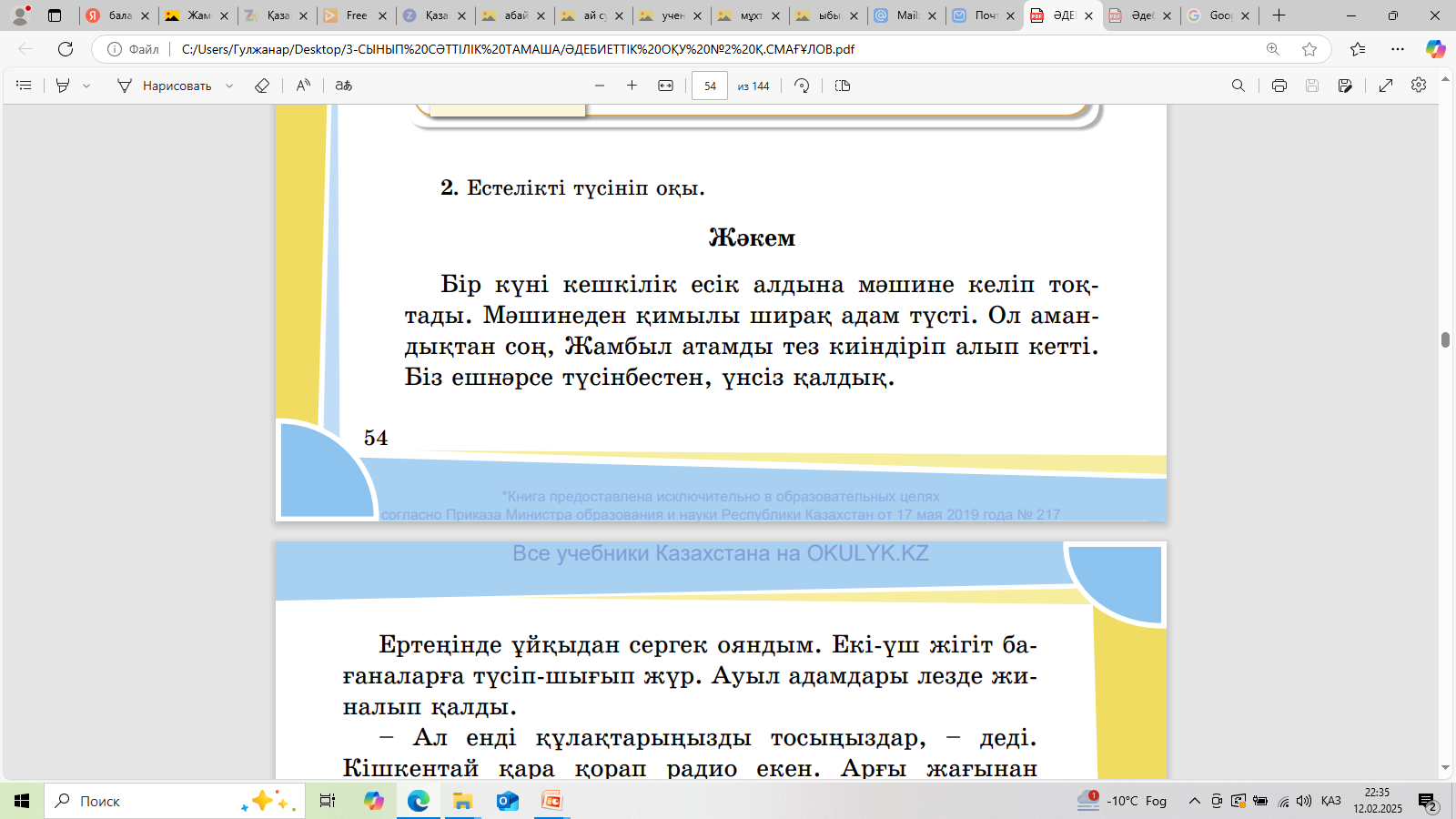Click the translate document icon
This screenshot has height=819, width=1456.
tap(343, 86)
